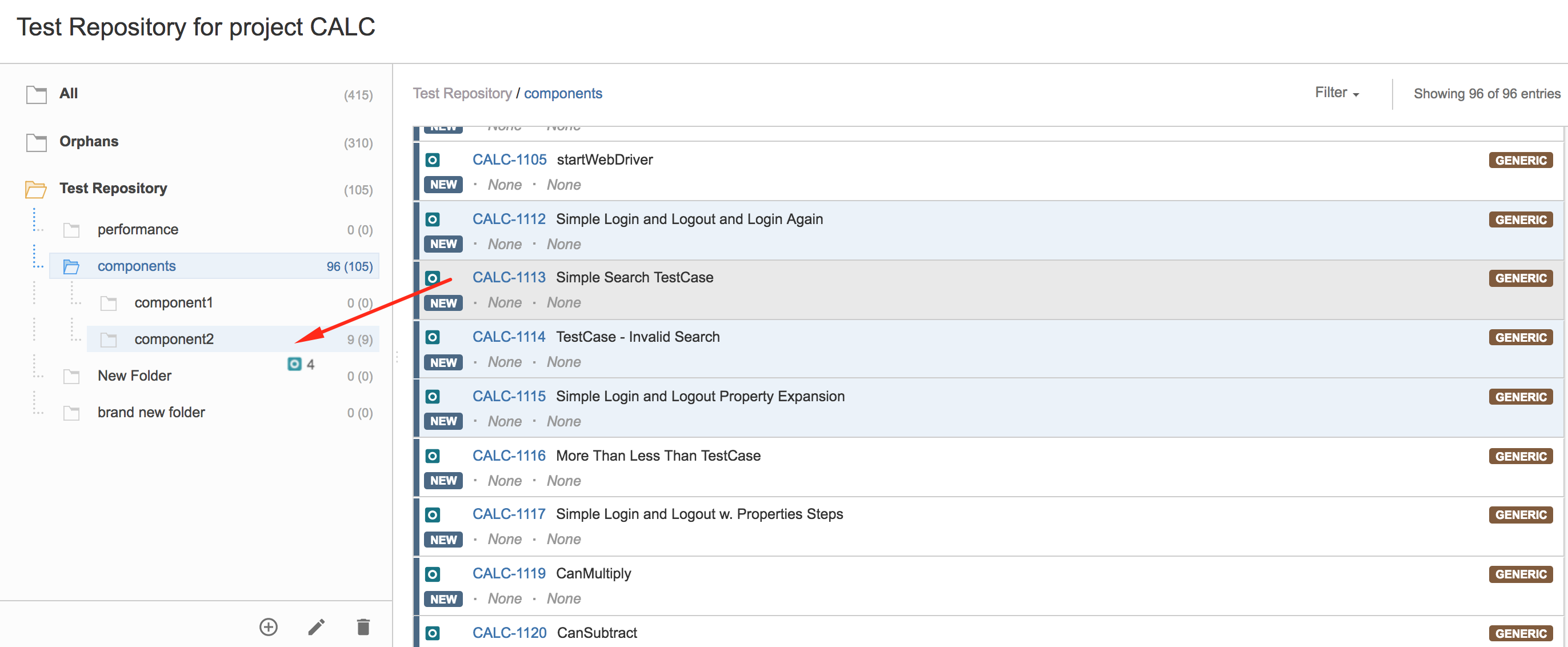Click the performance folder icon
Image resolution: width=1568 pixels, height=647 pixels.
[72, 230]
